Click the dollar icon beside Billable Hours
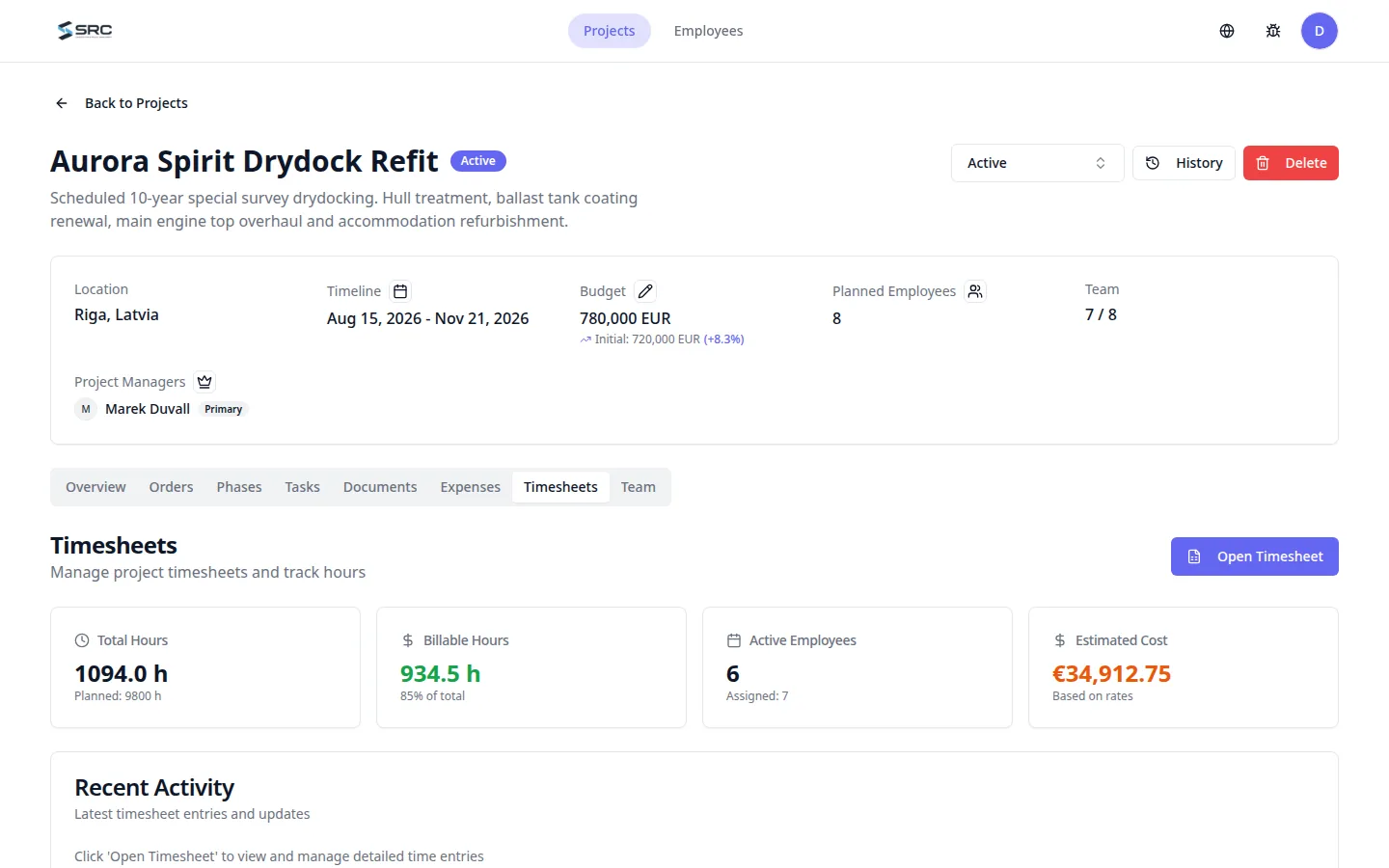The height and width of the screenshot is (868, 1389). point(408,640)
